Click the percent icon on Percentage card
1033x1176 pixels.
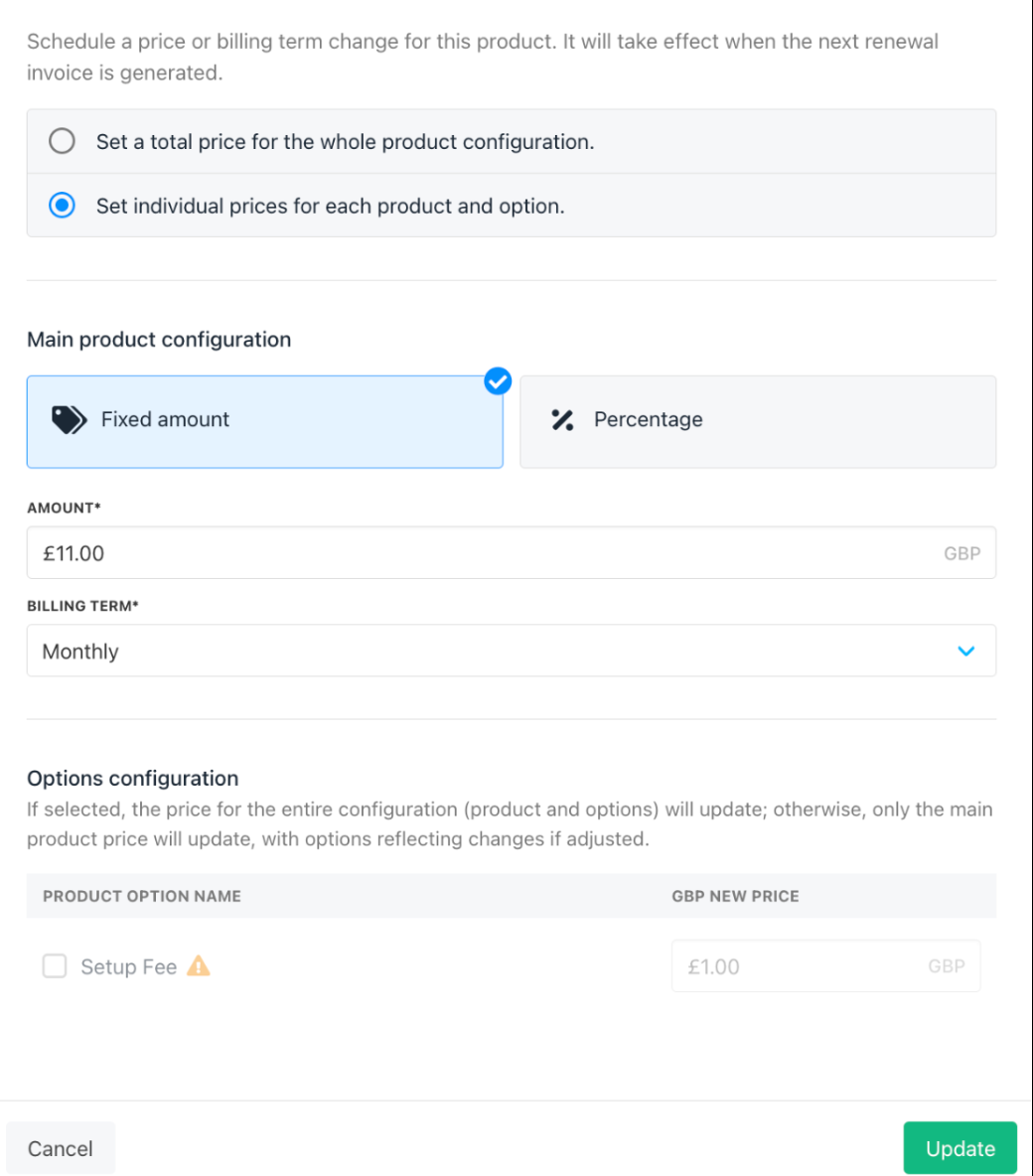tap(562, 420)
